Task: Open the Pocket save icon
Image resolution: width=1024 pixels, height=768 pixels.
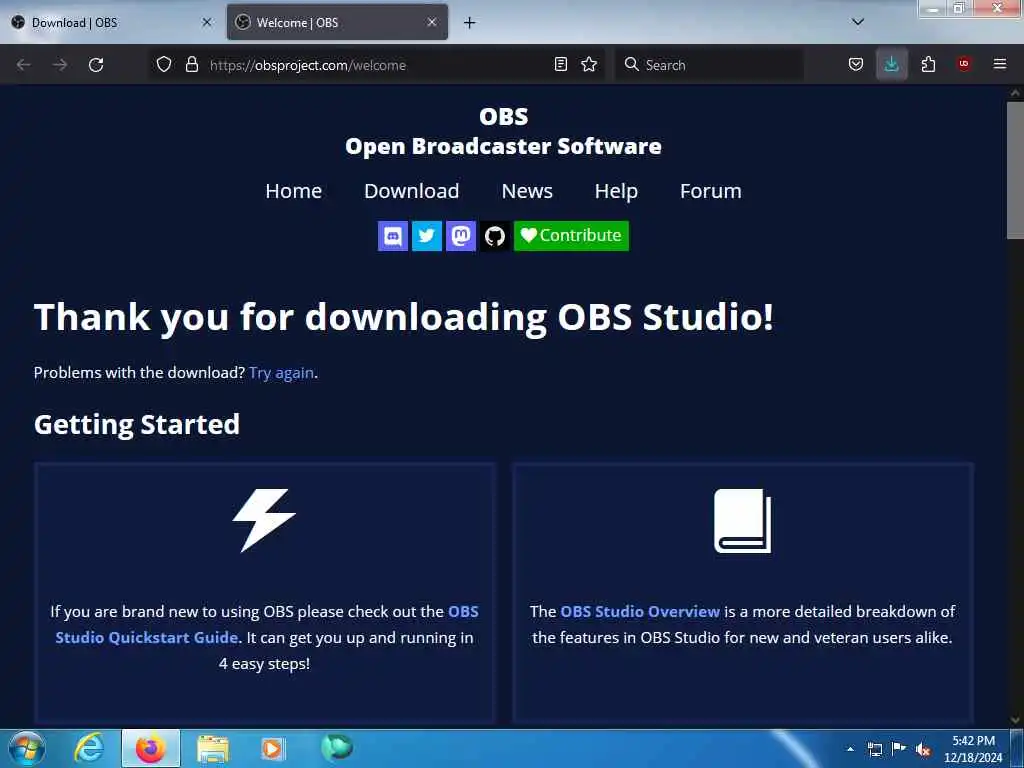Action: tap(856, 64)
